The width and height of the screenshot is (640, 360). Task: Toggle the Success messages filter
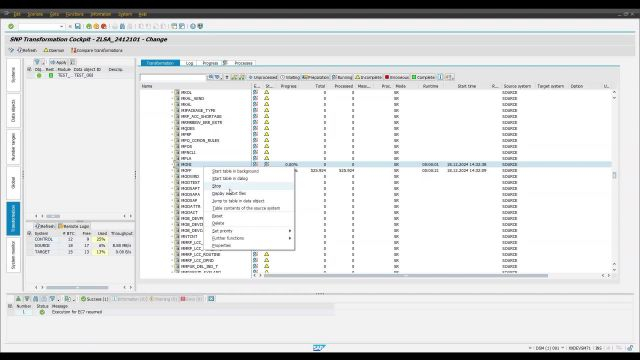coord(95,299)
